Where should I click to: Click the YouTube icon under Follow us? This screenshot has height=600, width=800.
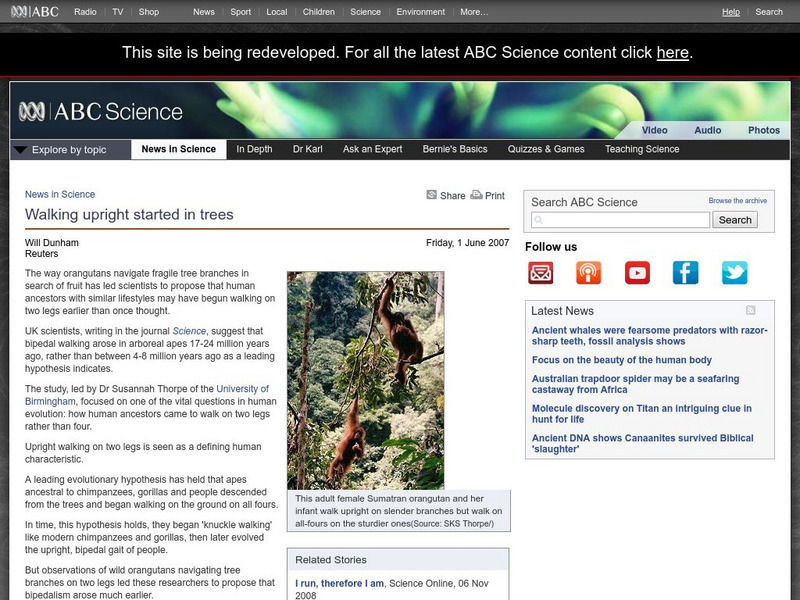pyautogui.click(x=637, y=272)
